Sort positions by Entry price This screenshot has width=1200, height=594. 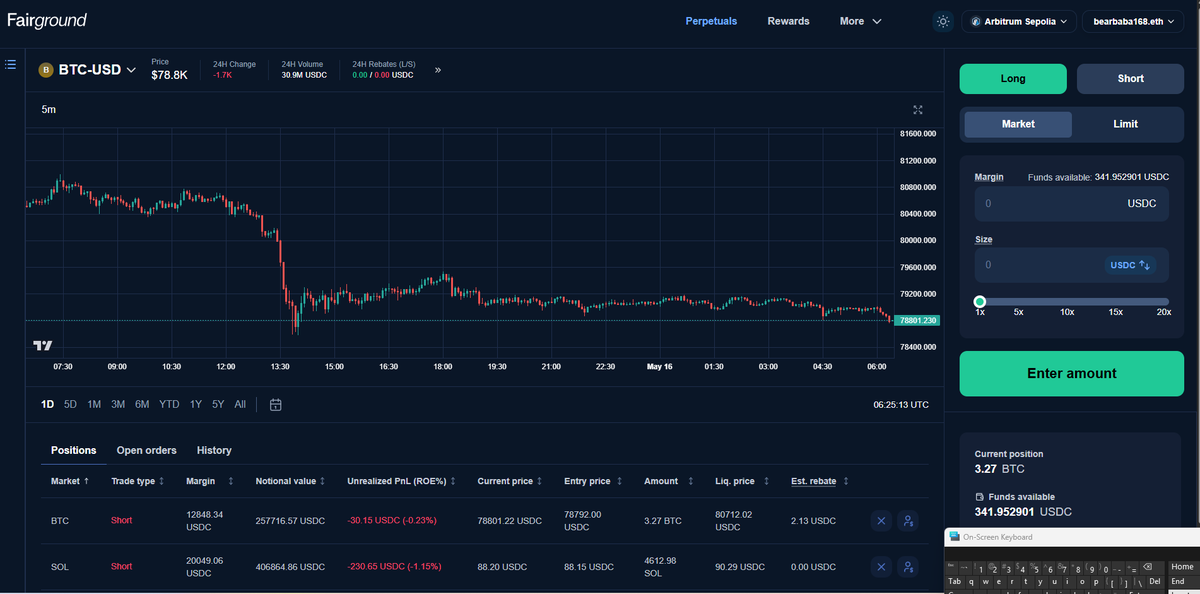pos(593,481)
